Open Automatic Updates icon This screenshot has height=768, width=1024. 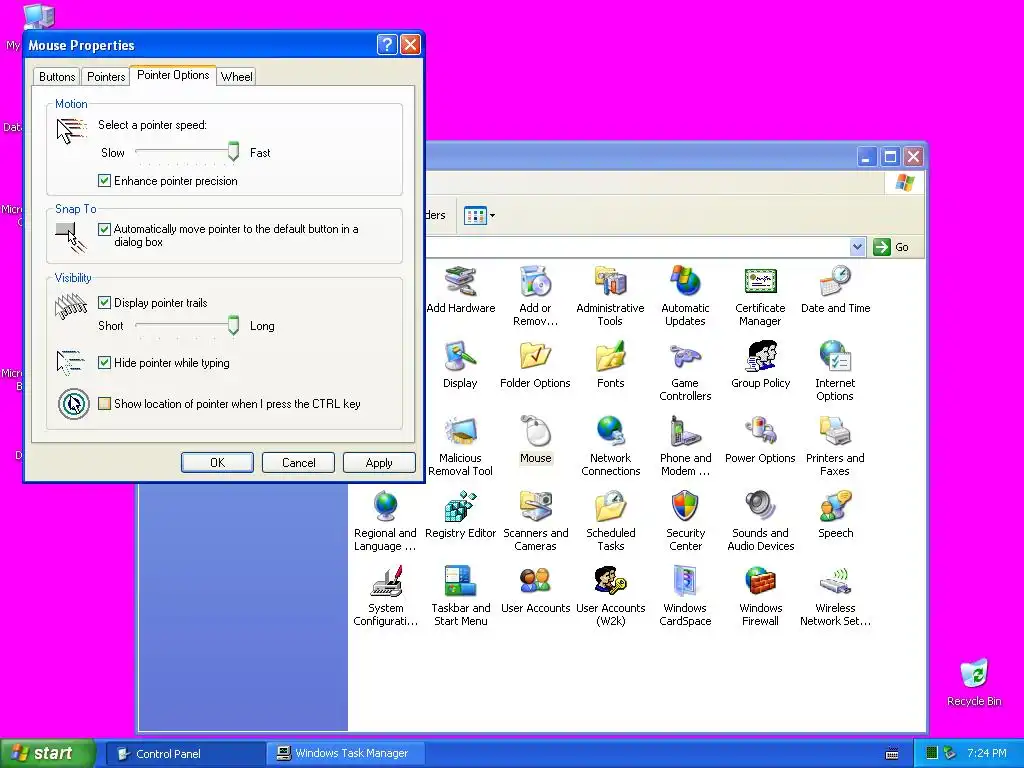685,296
